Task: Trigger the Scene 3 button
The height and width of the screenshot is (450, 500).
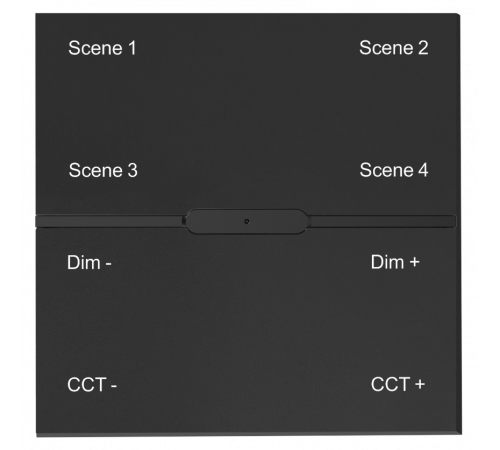Action: (x=103, y=170)
